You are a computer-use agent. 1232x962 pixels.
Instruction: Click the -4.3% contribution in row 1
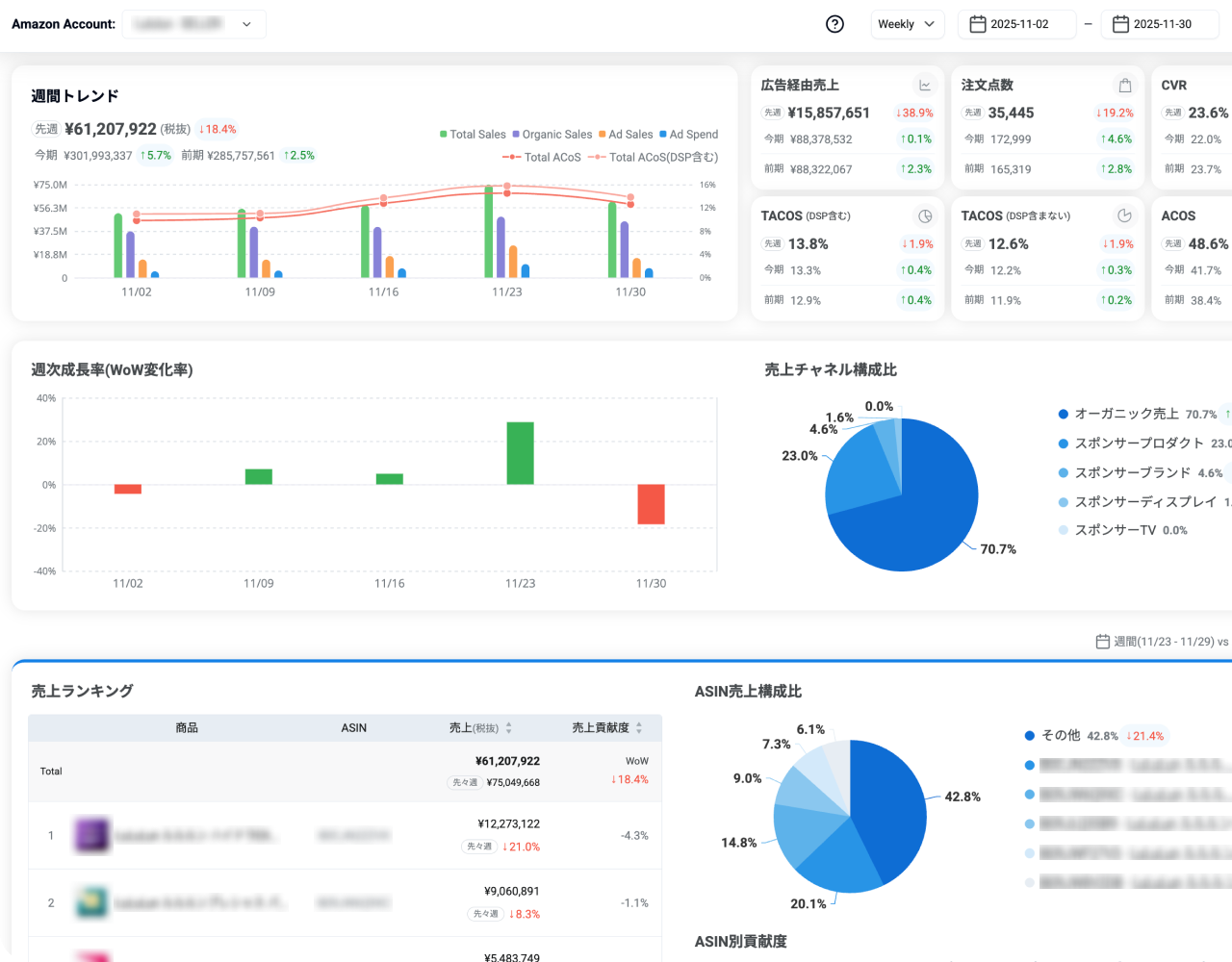click(x=634, y=836)
